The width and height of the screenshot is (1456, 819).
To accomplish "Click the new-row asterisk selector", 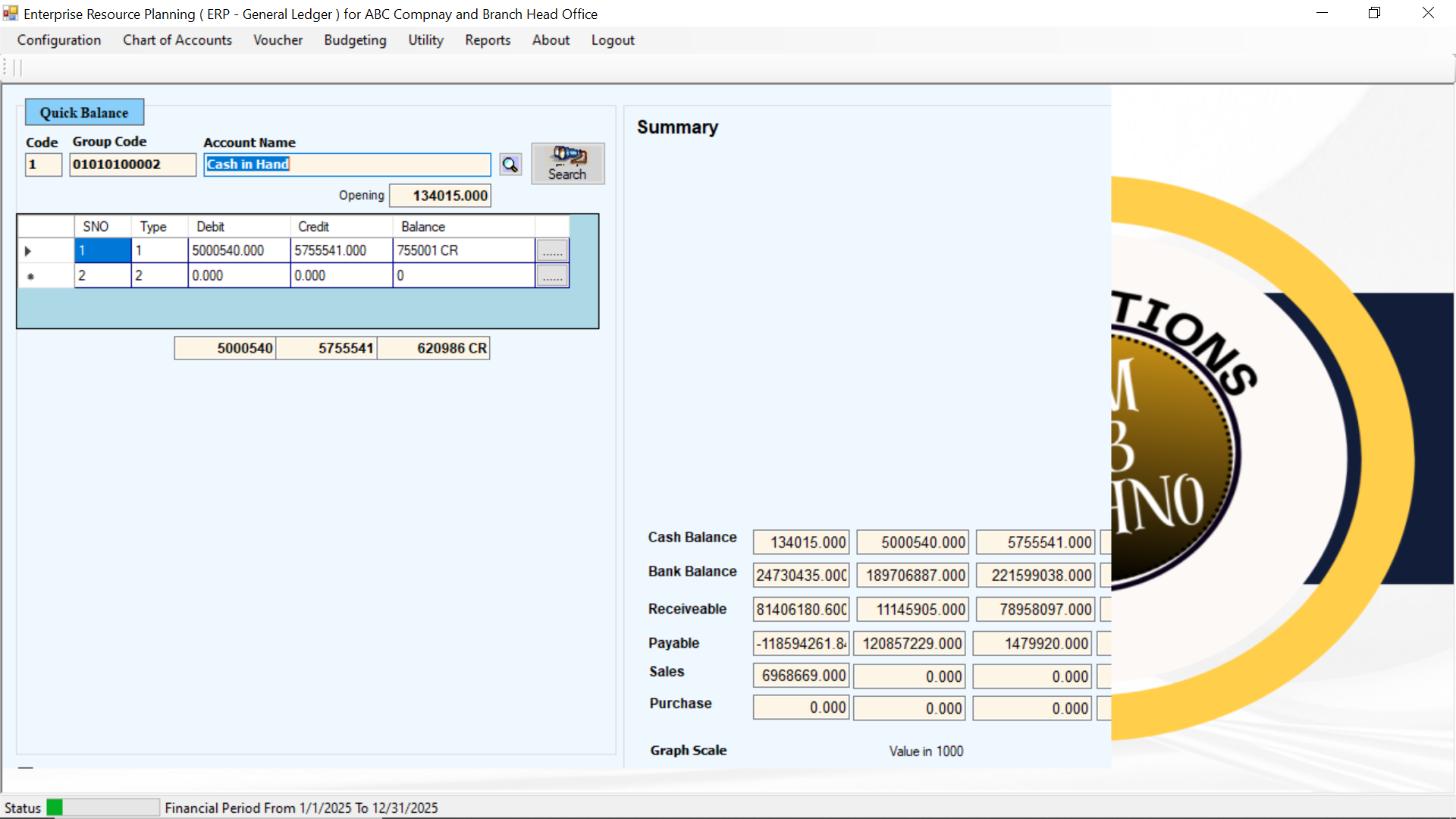I will [x=30, y=276].
